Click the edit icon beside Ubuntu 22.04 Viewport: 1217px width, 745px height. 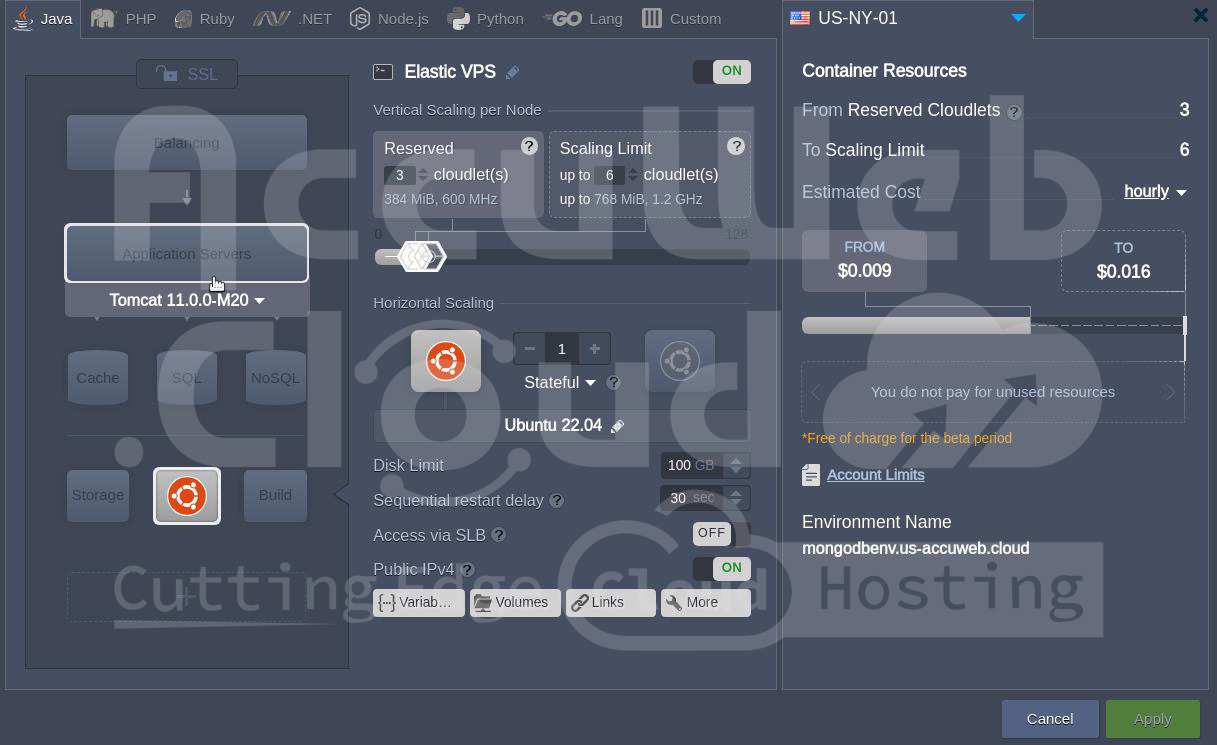point(617,426)
